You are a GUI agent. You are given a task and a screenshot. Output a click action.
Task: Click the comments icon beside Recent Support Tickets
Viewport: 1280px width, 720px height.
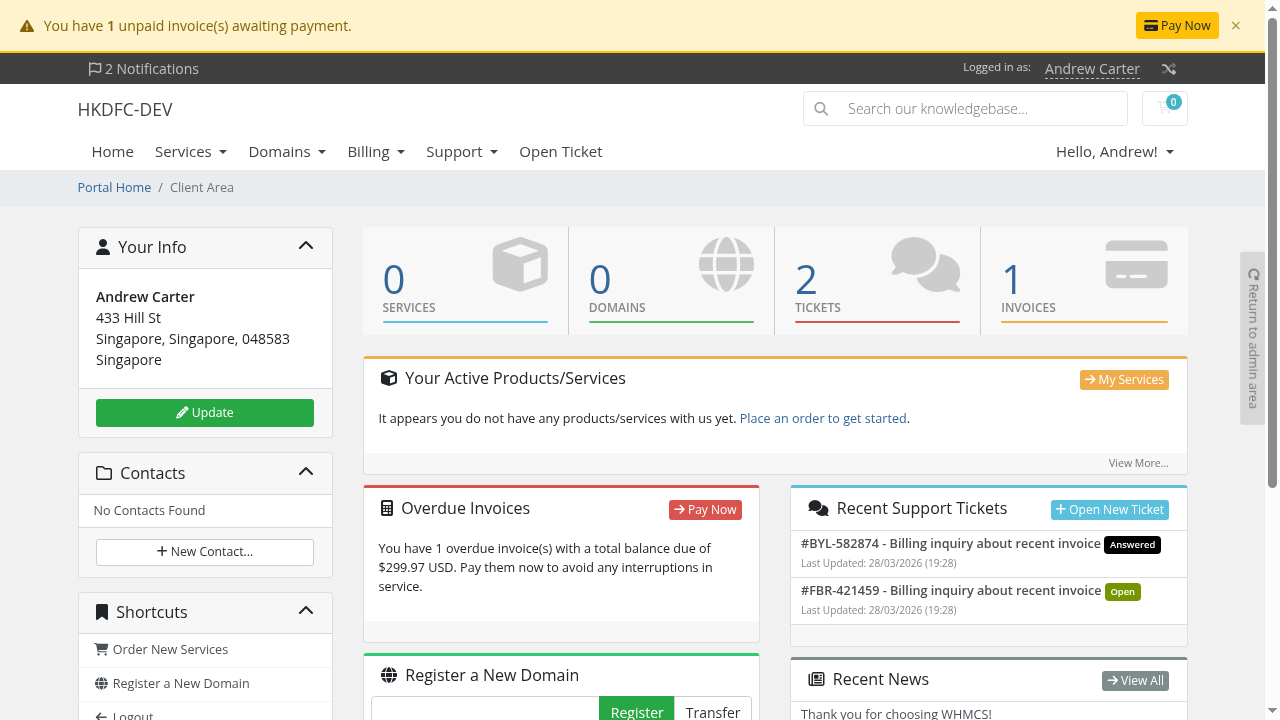coord(818,509)
